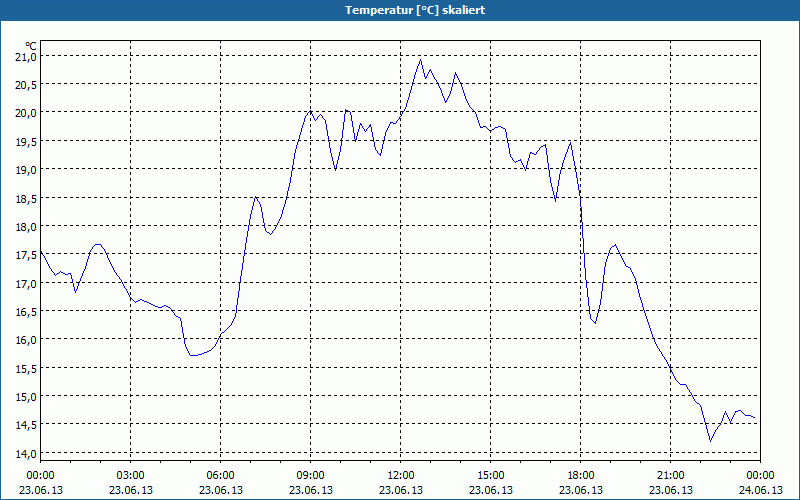Click the 00:00 time label dated 23.06.13
Screen dimensions: 800x500
40,476
